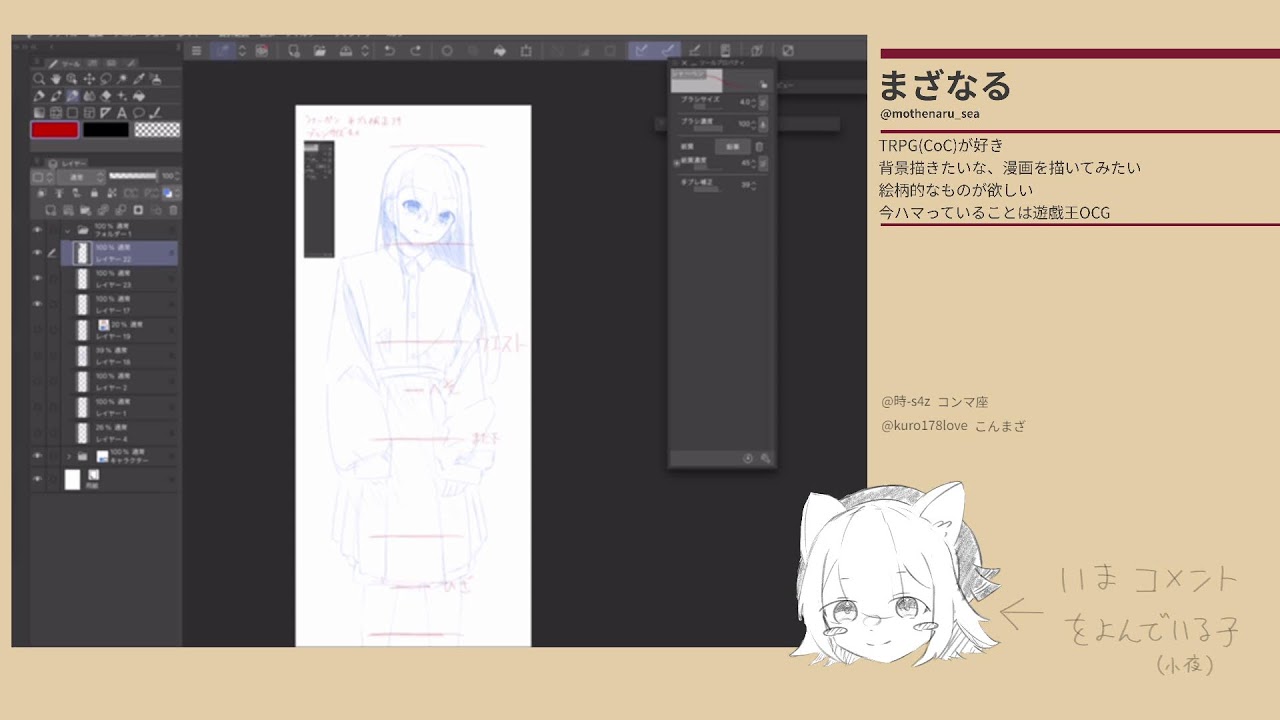This screenshot has width=1280, height=720.
Task: Select the transparent checkered color swatch
Action: point(157,129)
